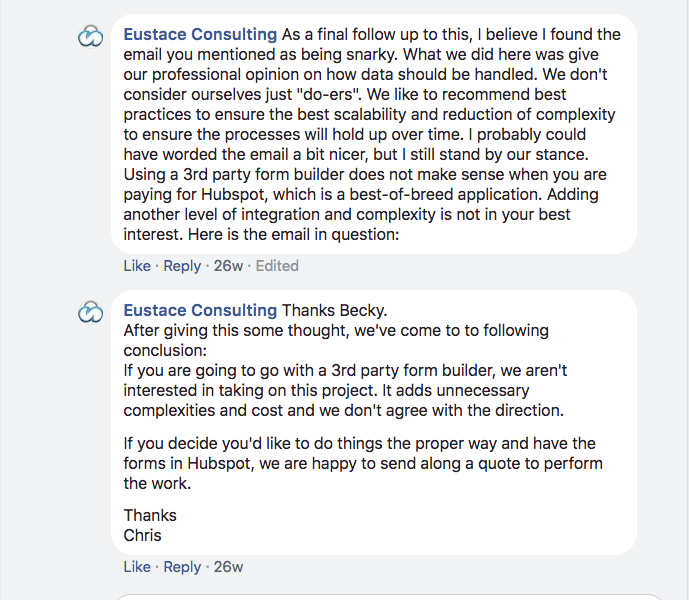Open the 26w timestamp under the Chris comment

[x=228, y=567]
